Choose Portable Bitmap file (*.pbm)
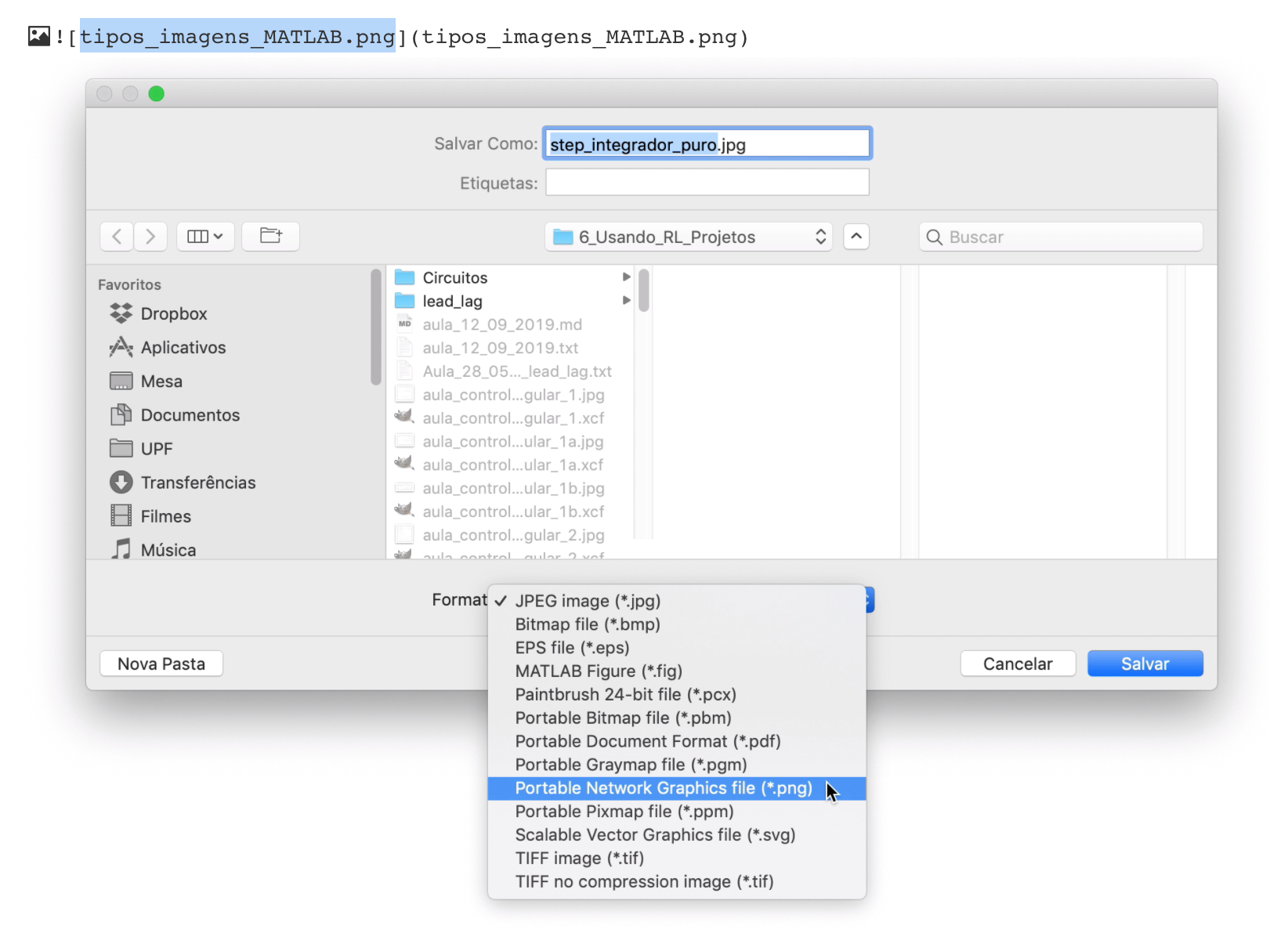Viewport: 1288px width, 937px height. pos(677,718)
